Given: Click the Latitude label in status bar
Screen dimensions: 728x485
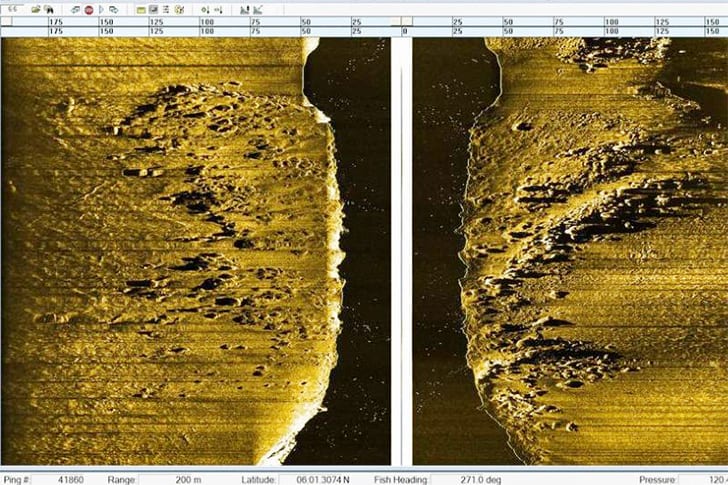Looking at the screenshot, I should [x=259, y=479].
